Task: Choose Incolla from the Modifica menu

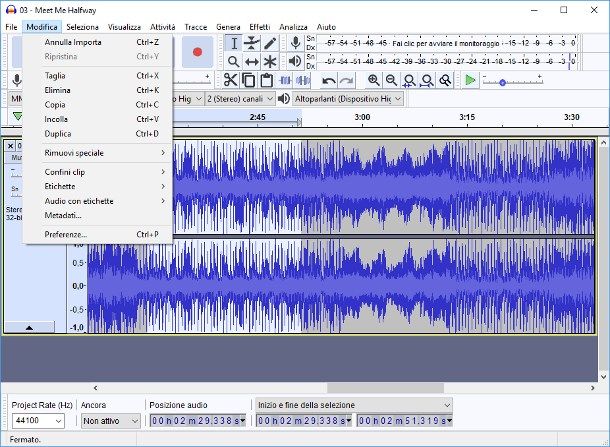Action: click(x=98, y=119)
